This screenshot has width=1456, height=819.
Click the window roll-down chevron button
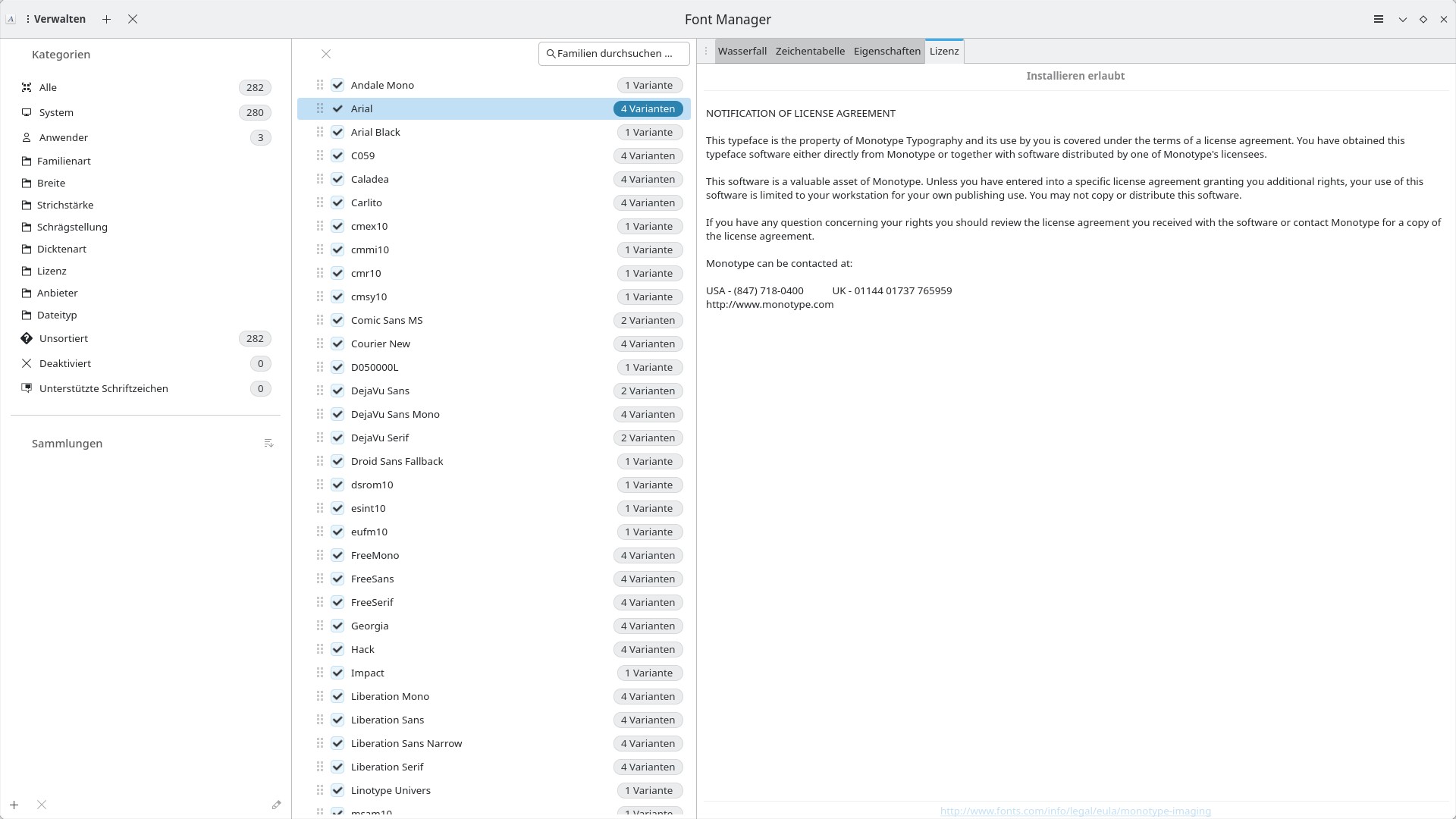[x=1403, y=19]
